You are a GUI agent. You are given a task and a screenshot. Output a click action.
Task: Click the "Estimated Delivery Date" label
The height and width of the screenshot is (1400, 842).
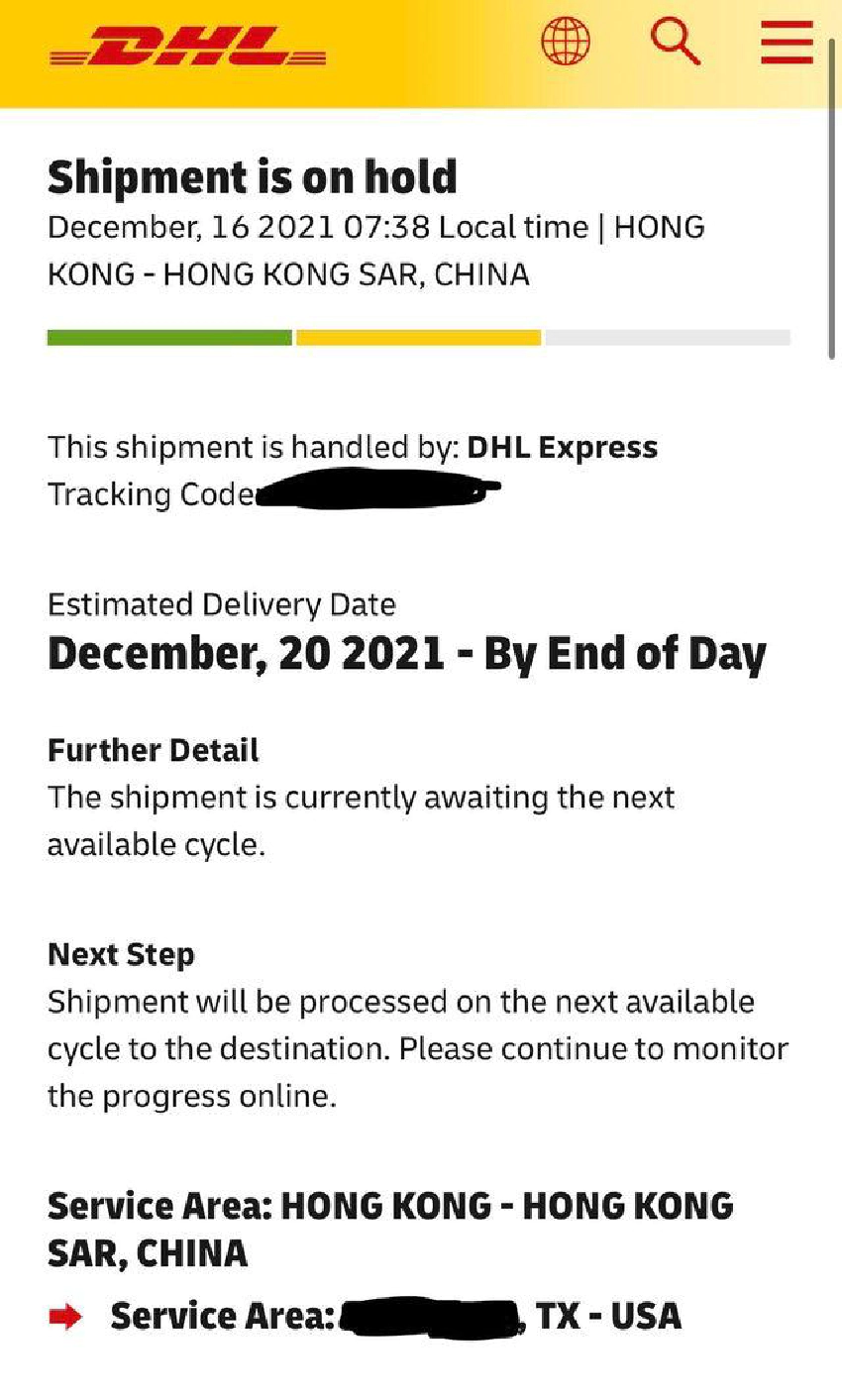tap(222, 604)
